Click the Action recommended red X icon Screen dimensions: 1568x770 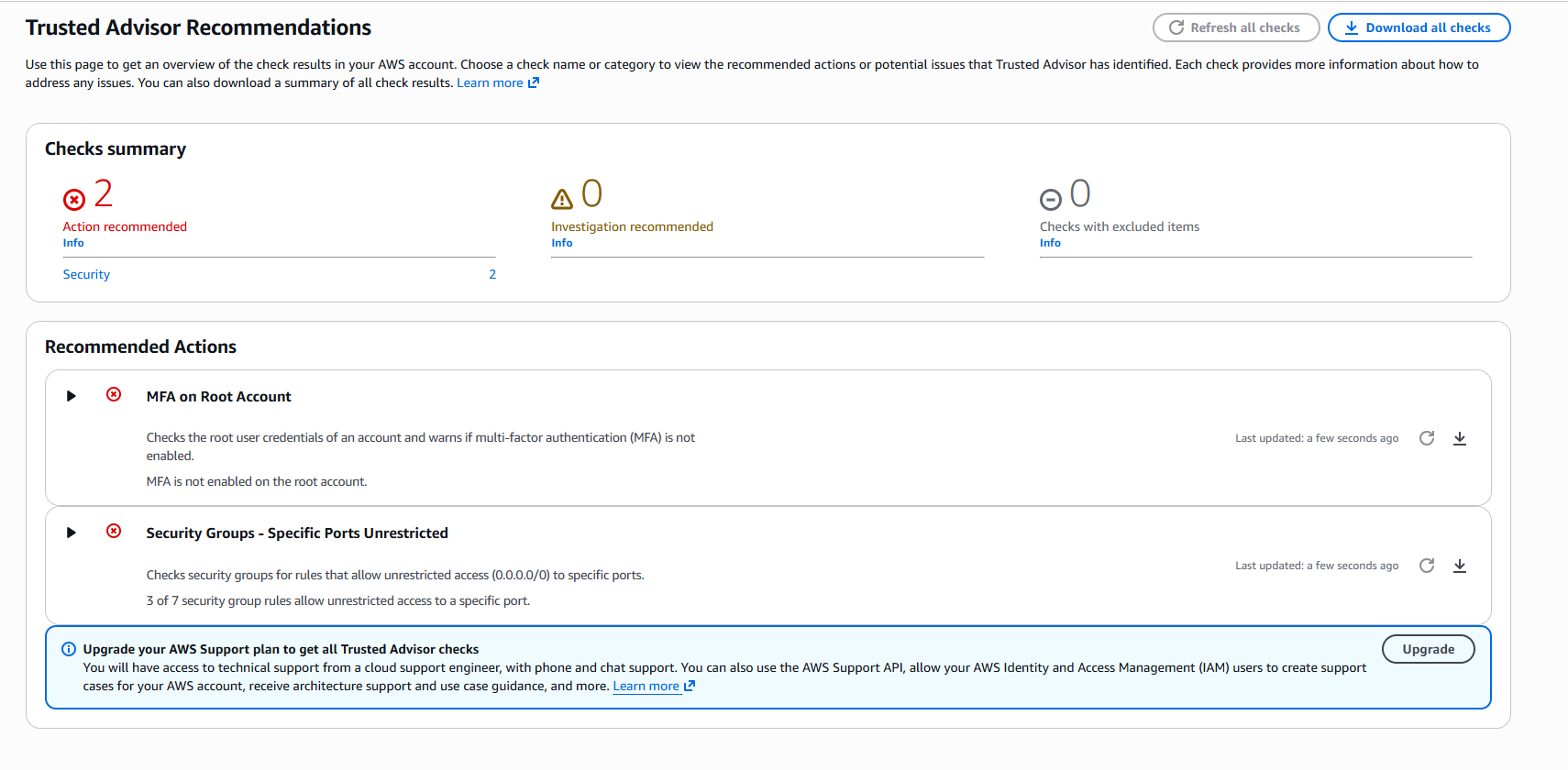pyautogui.click(x=74, y=199)
